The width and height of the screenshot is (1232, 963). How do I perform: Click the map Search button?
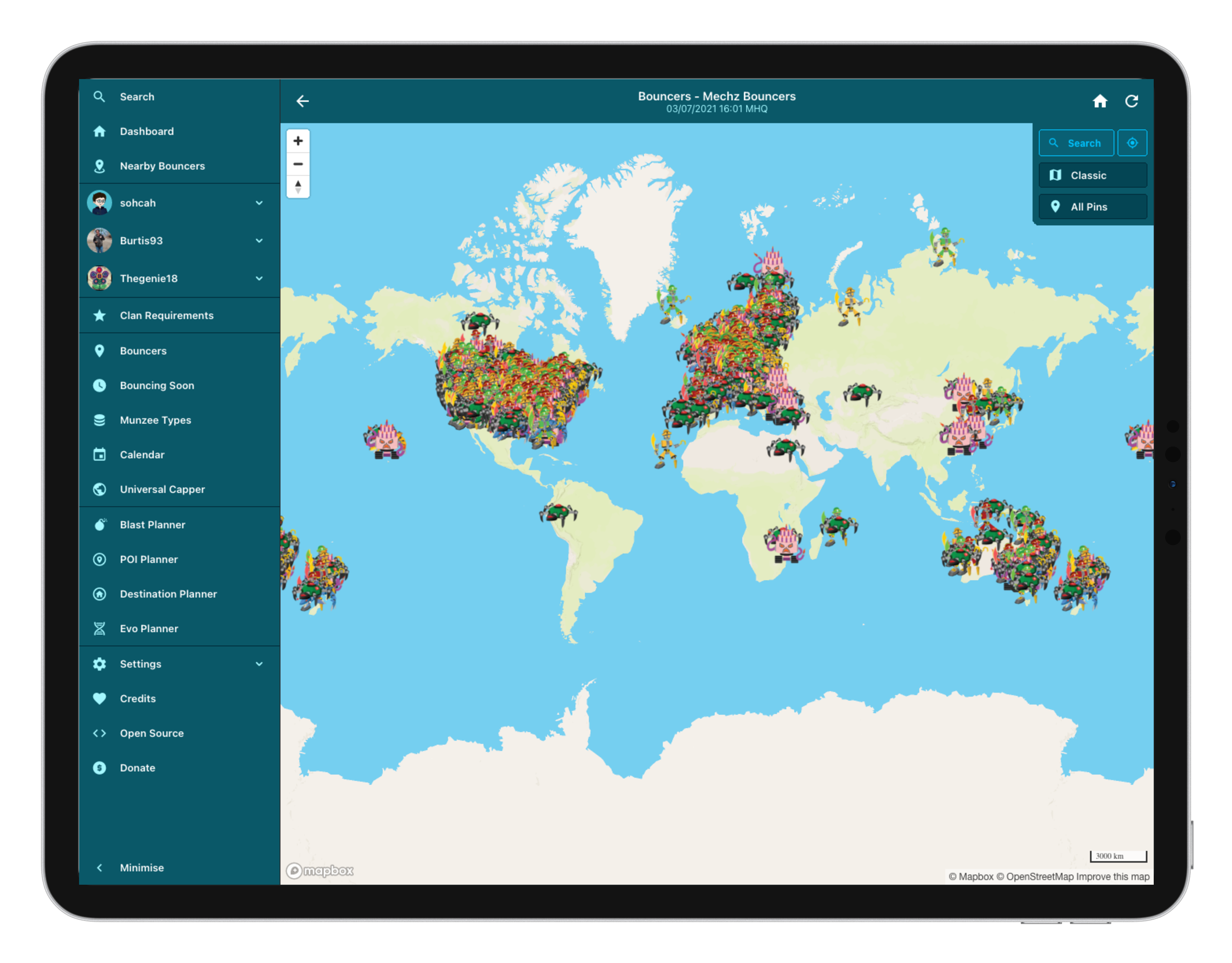(1076, 143)
